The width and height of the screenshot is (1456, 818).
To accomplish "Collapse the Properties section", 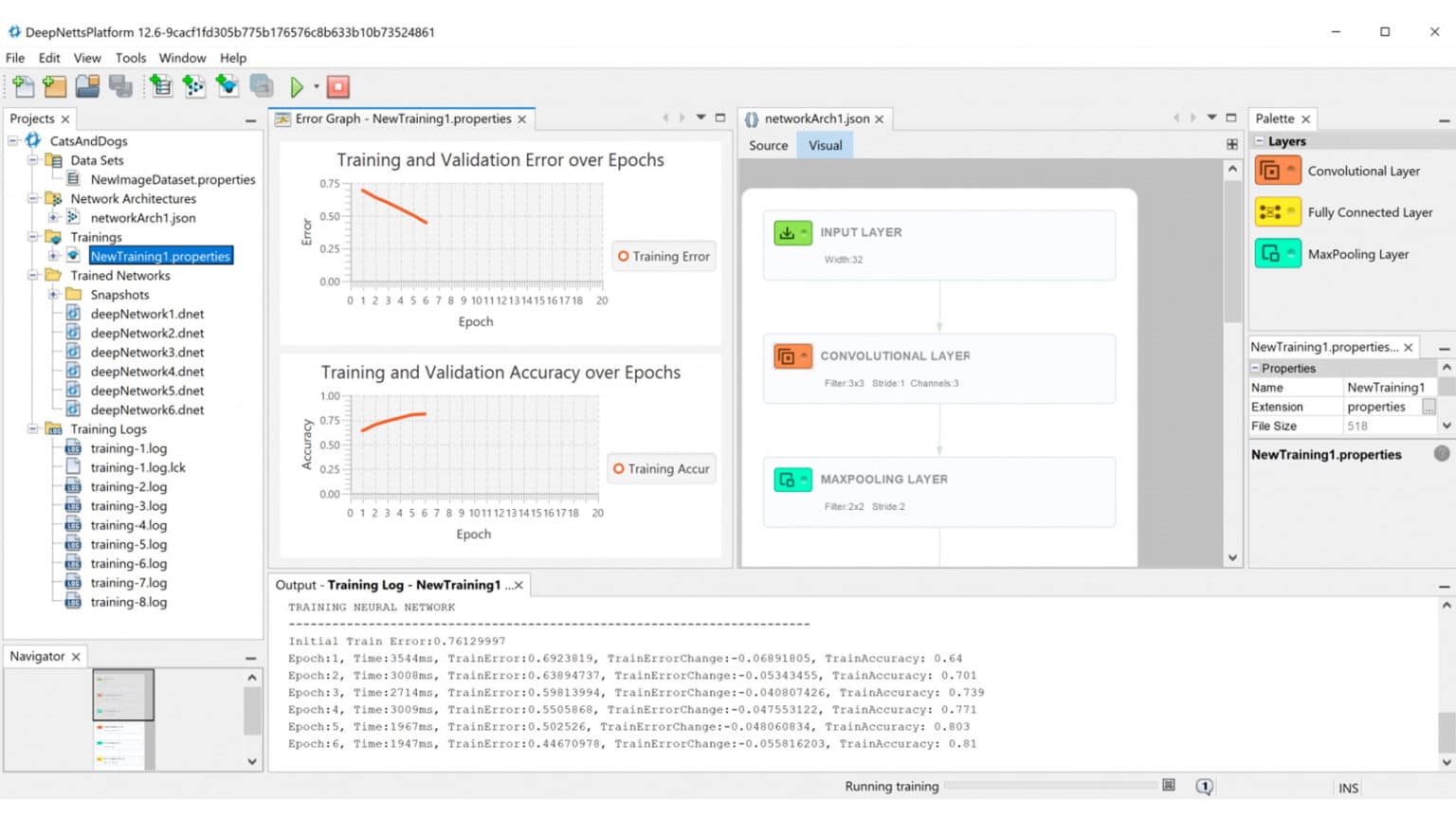I will tap(1255, 368).
